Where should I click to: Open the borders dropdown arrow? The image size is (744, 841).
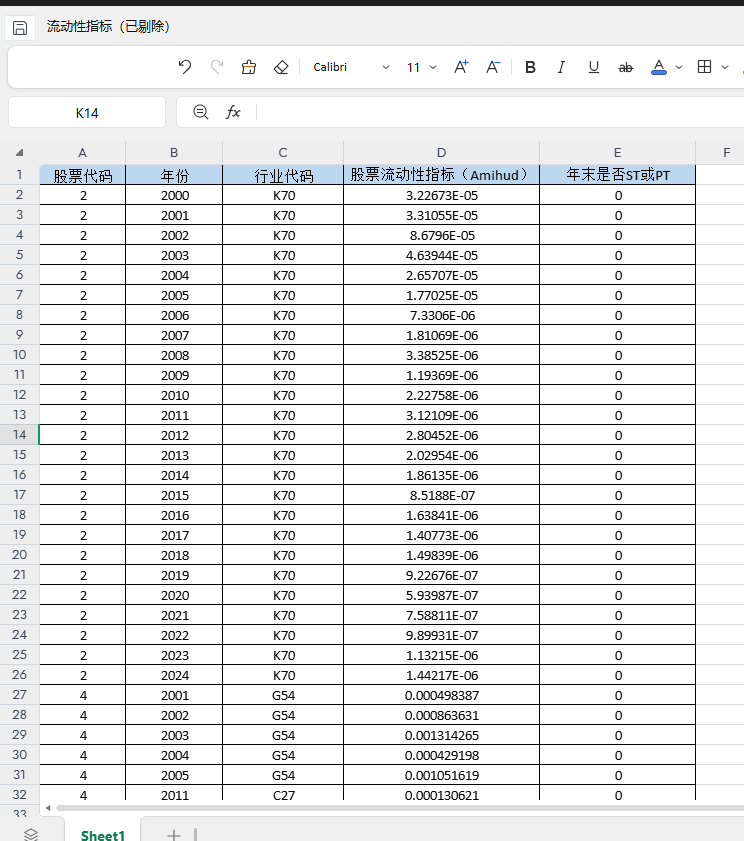725,68
